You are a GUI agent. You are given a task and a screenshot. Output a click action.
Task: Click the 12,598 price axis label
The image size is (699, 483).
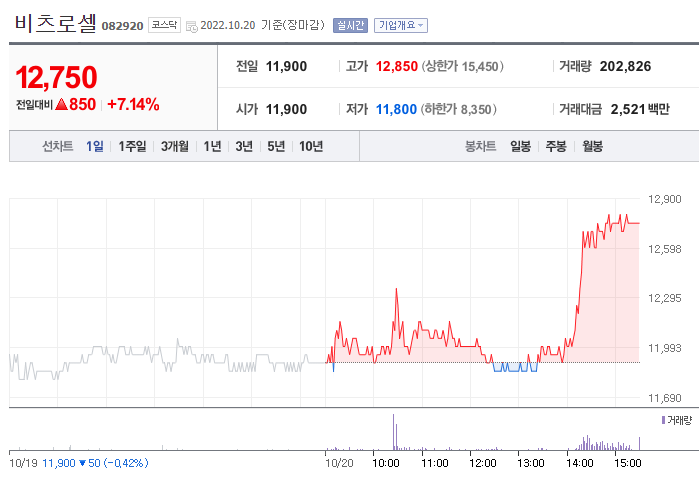coord(664,249)
